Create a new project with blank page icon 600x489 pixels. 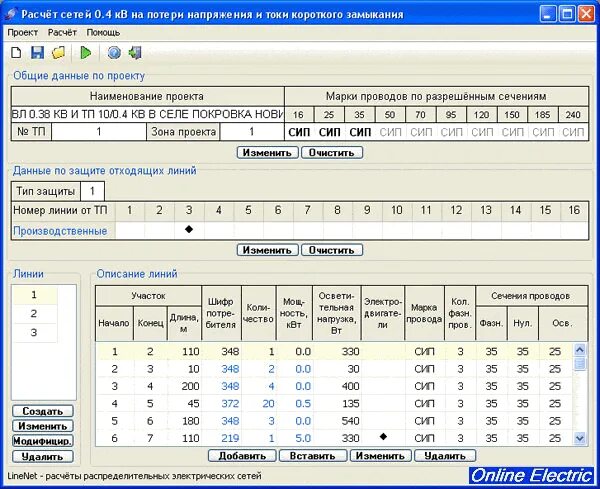16,52
